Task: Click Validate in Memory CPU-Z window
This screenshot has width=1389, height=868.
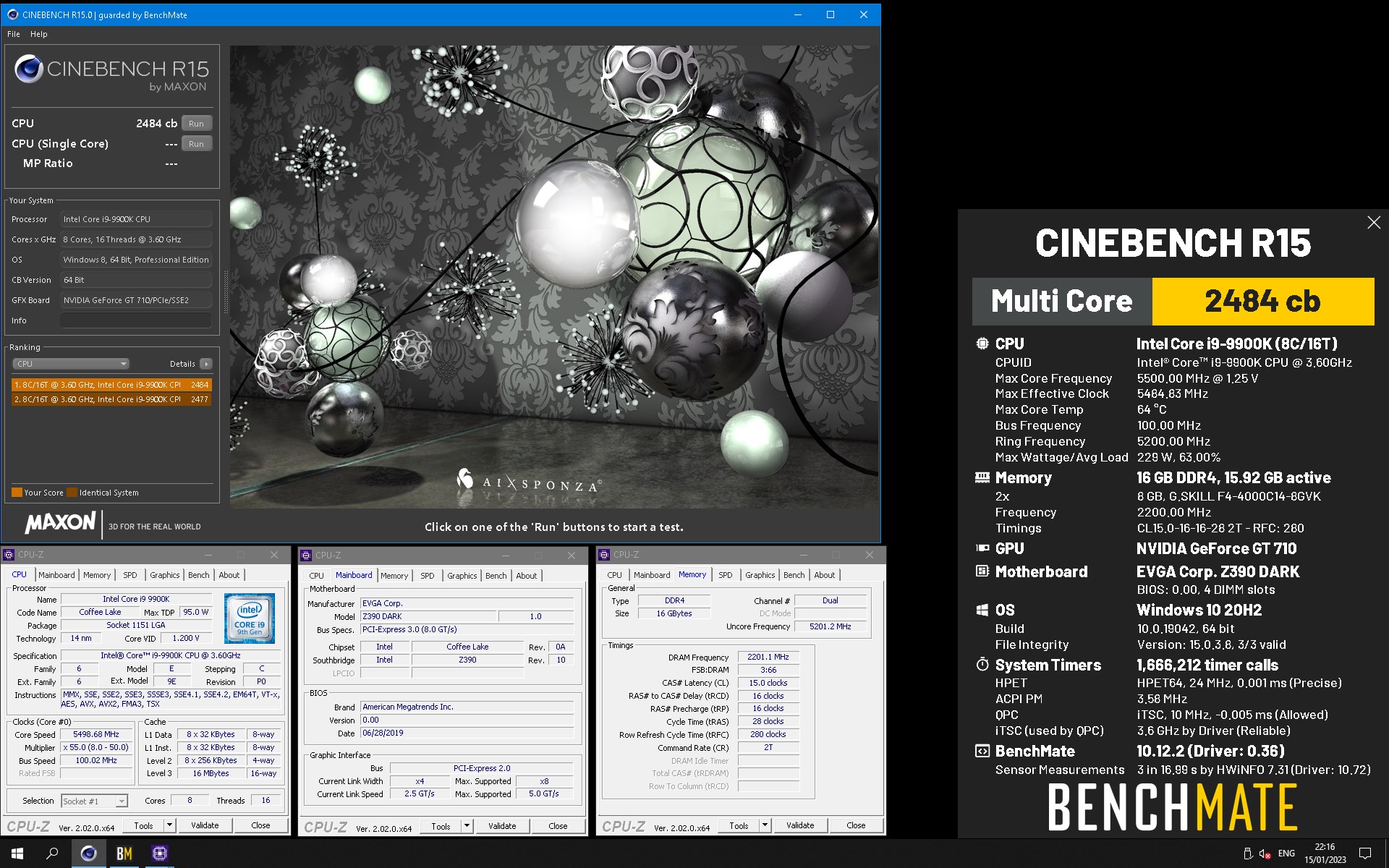Action: (x=800, y=825)
